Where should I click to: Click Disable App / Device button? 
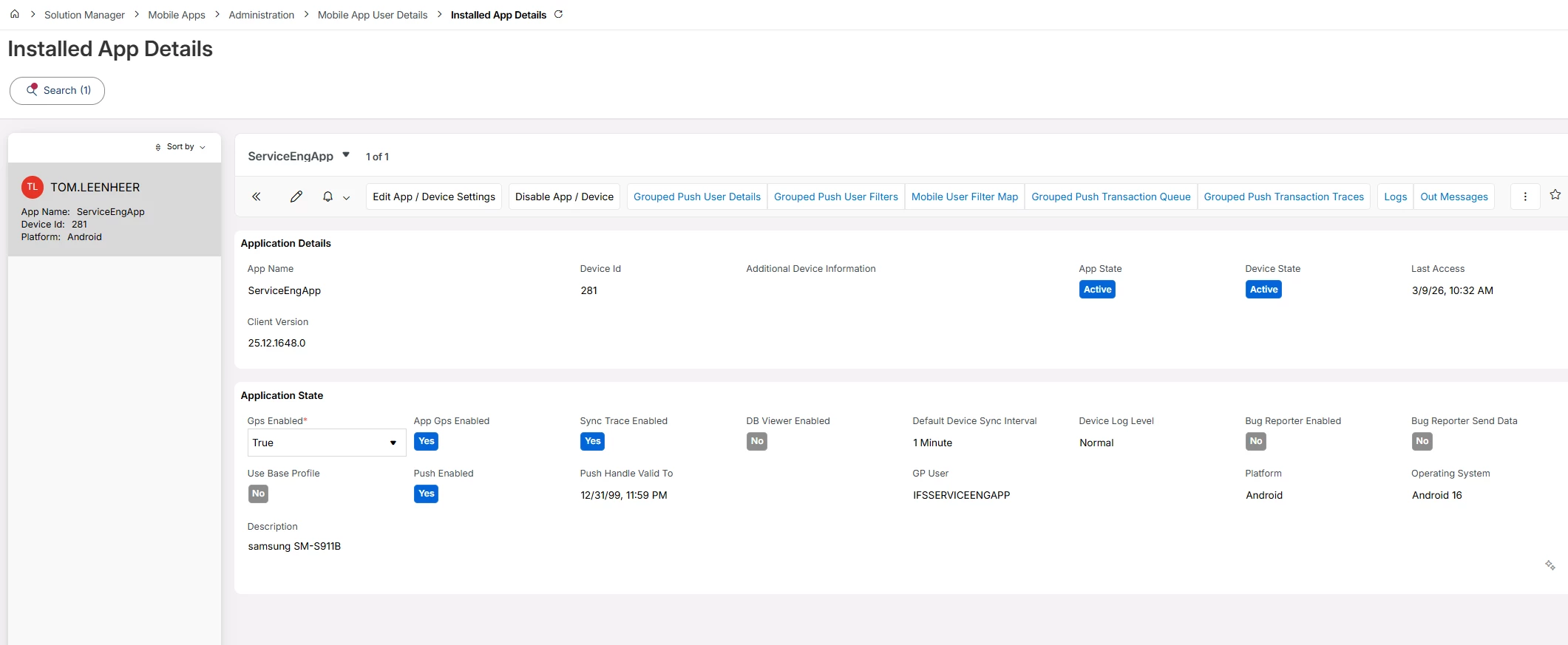pyautogui.click(x=564, y=197)
